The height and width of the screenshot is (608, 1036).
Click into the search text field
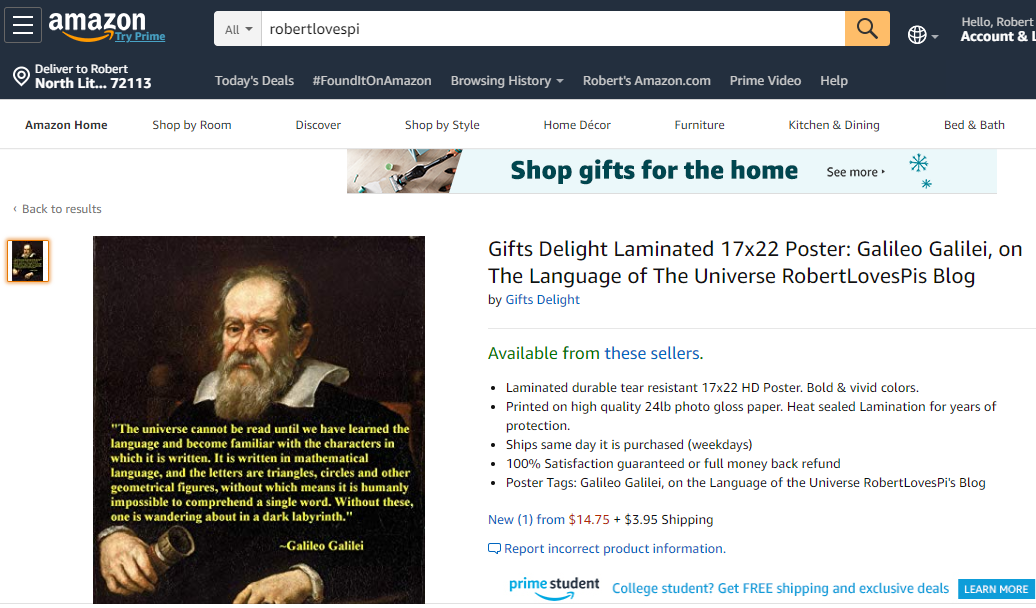point(553,29)
